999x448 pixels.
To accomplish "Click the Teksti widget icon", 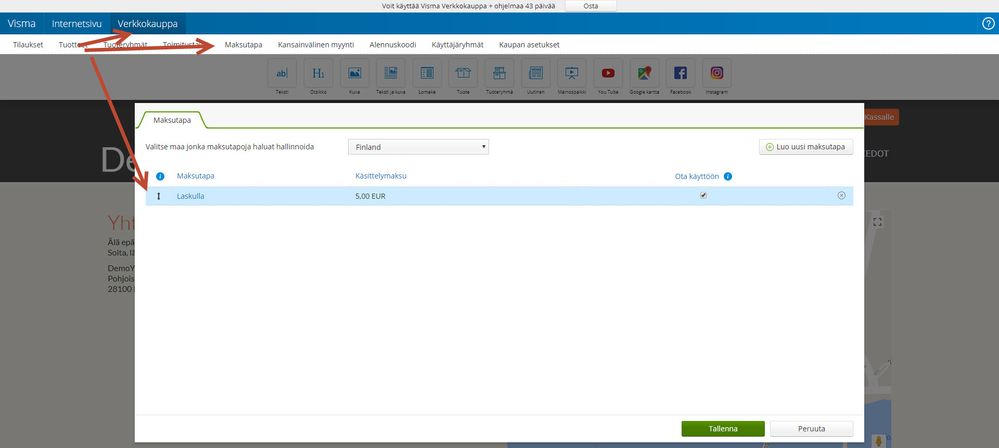I will point(282,73).
